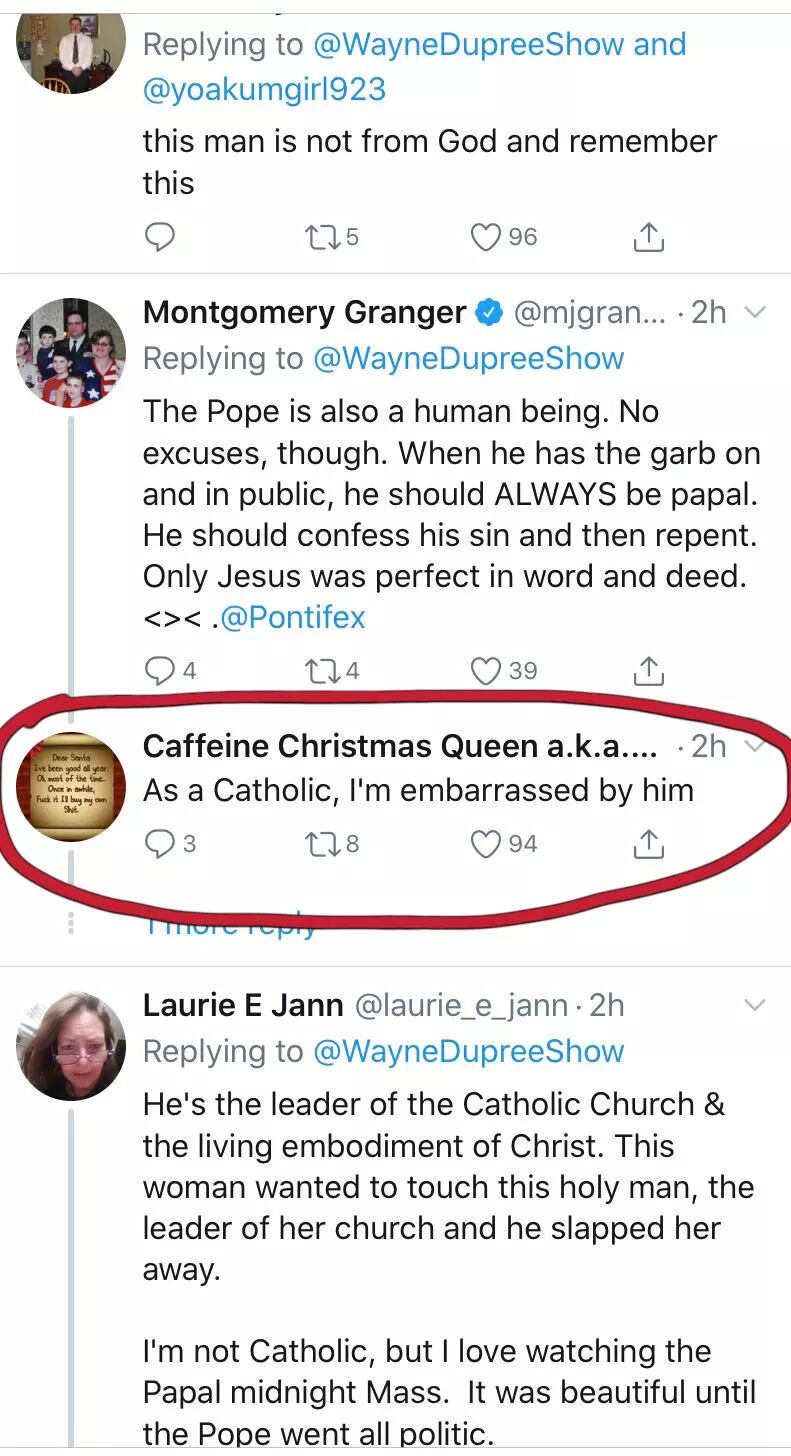Open @yoakumgirl923 profile link
Screen dimensions: 791x1456
point(264,89)
